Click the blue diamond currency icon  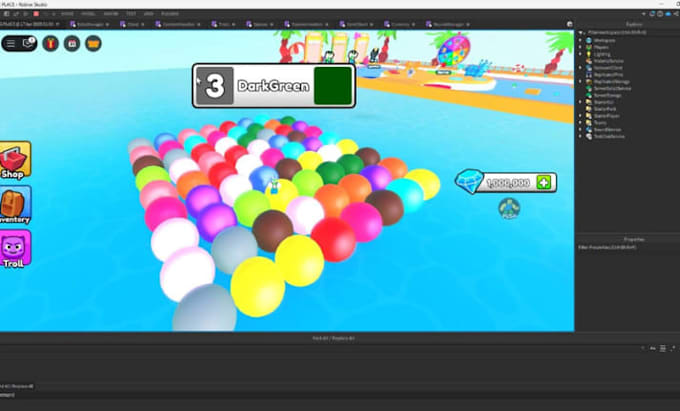point(469,181)
